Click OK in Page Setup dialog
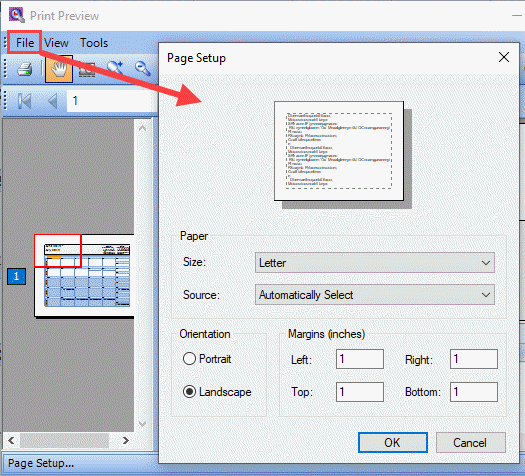 [x=393, y=443]
